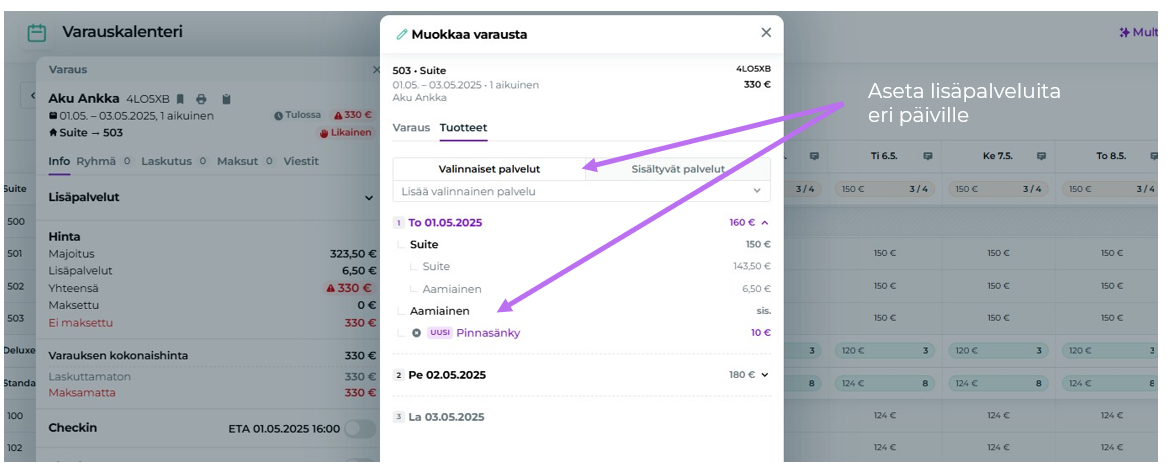Switch to the Varaus tab in dialog
The width and height of the screenshot is (1168, 471).
pyautogui.click(x=410, y=128)
